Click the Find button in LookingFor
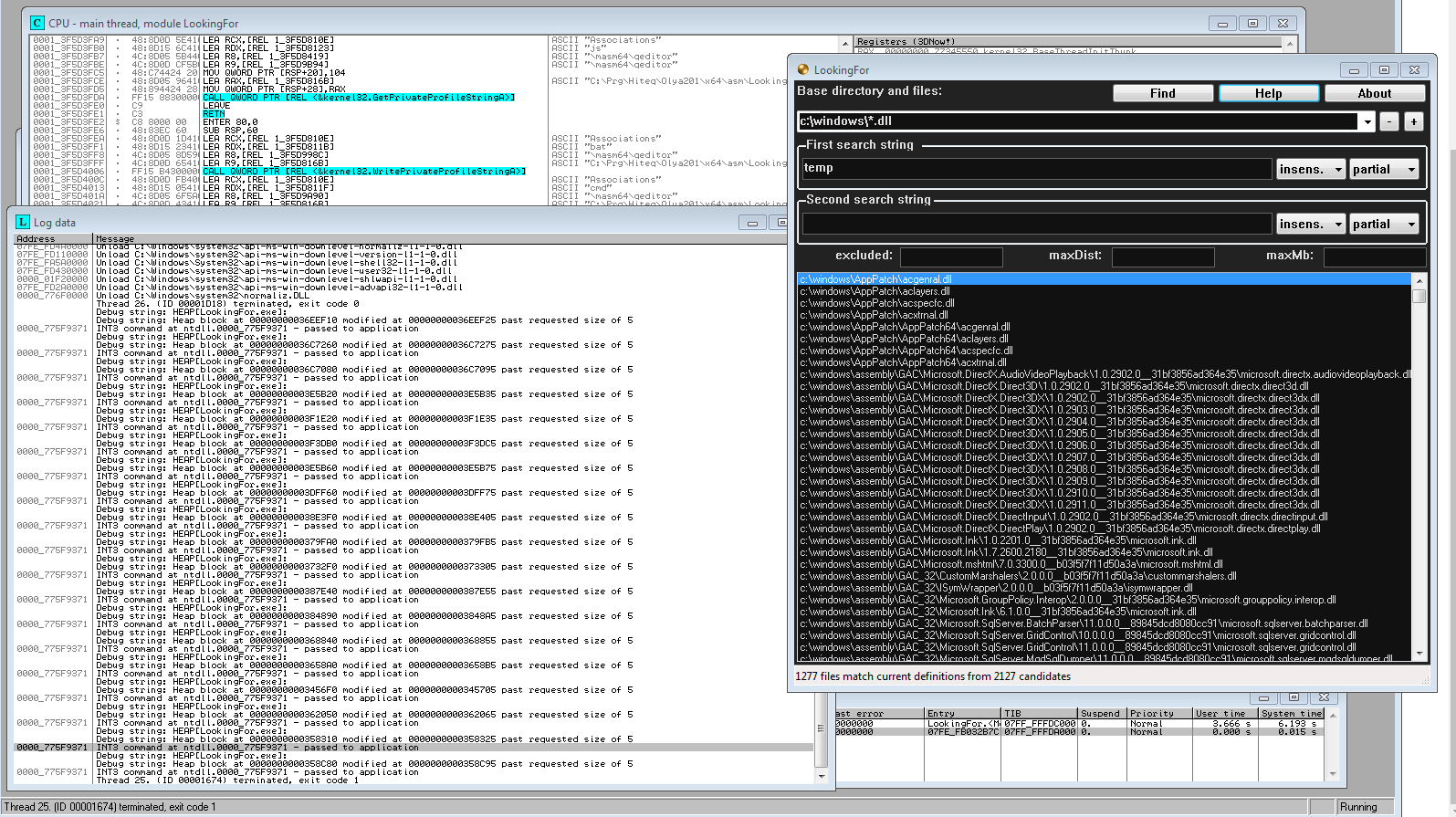Screen dimensions: 1456x817 click(x=1163, y=93)
